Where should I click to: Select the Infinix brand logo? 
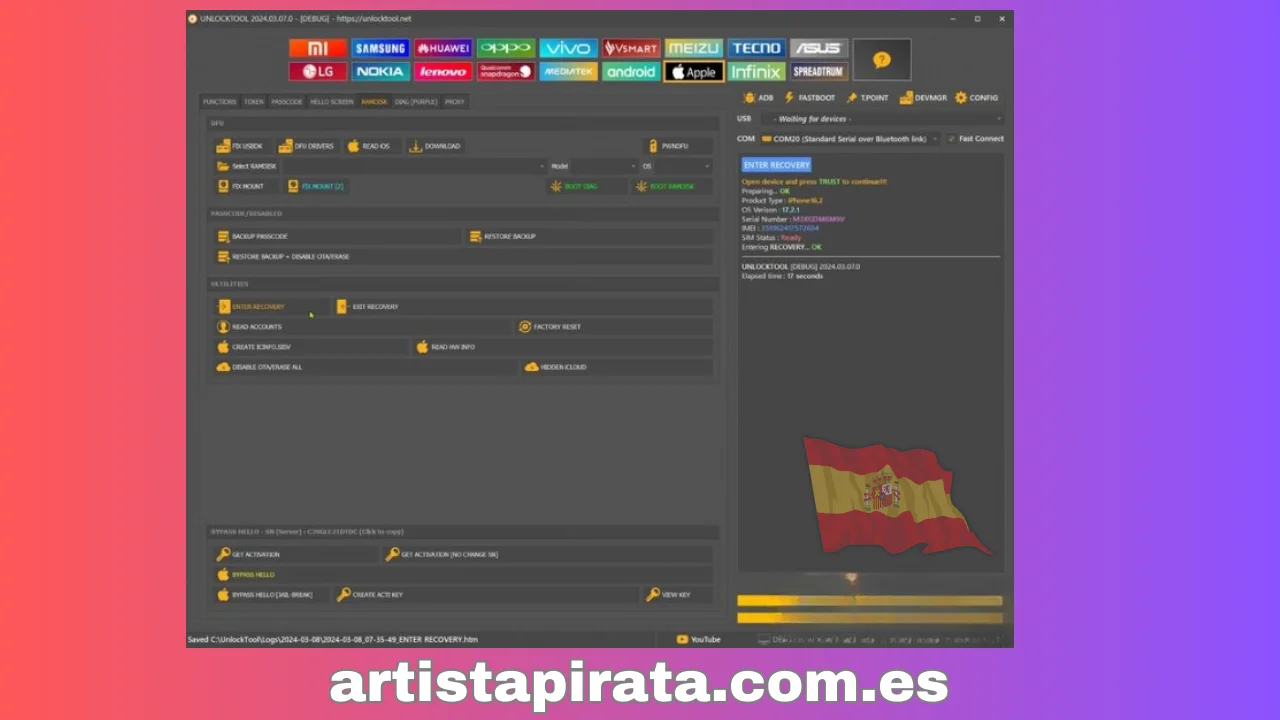pos(756,72)
